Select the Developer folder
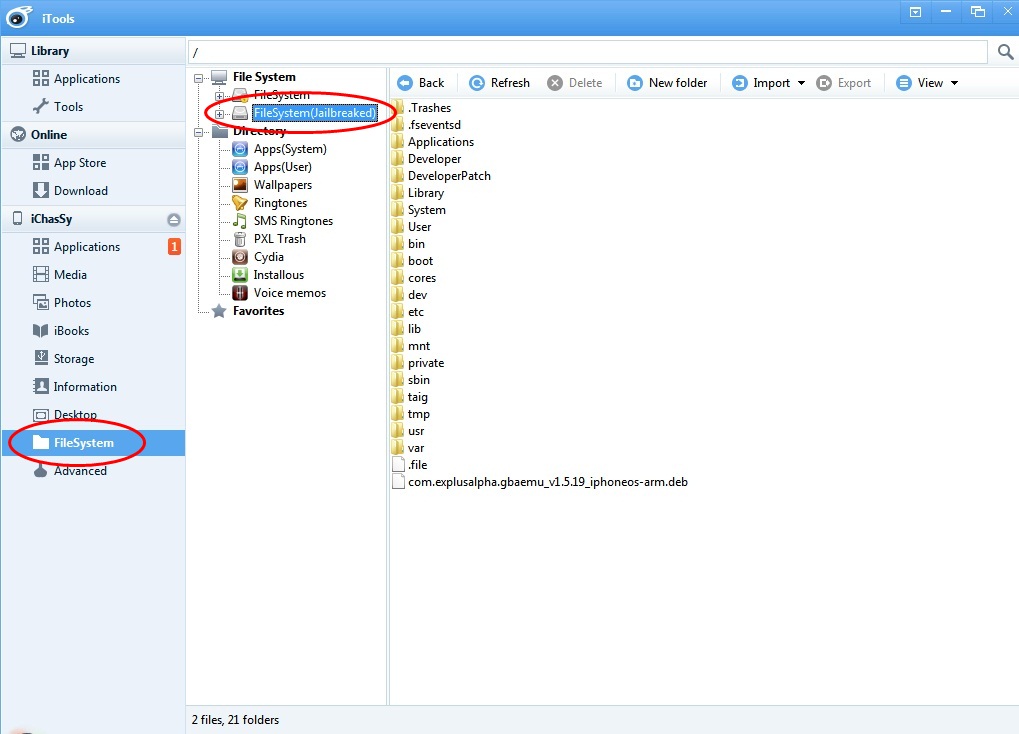 pyautogui.click(x=427, y=159)
